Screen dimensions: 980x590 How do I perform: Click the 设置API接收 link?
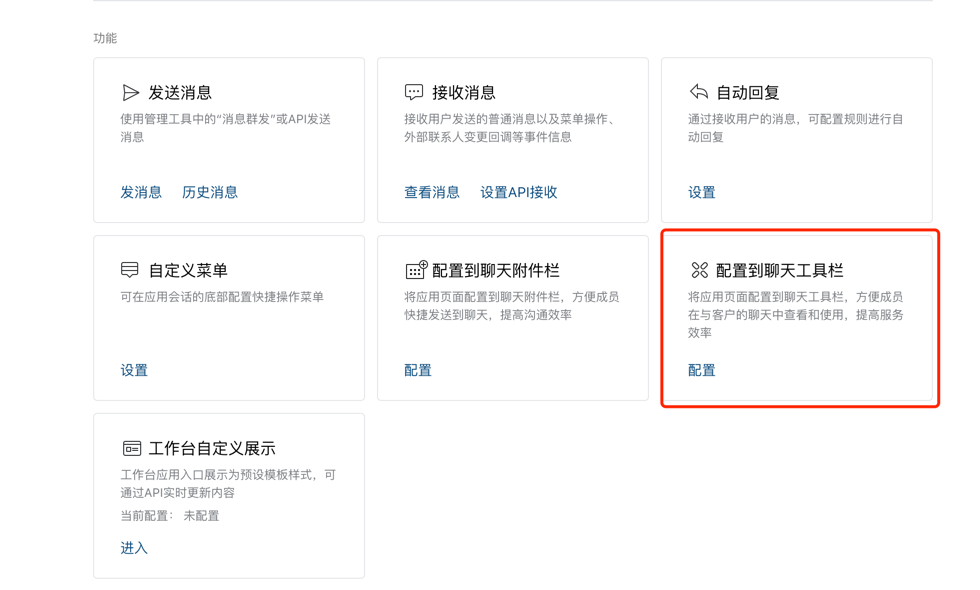(518, 192)
